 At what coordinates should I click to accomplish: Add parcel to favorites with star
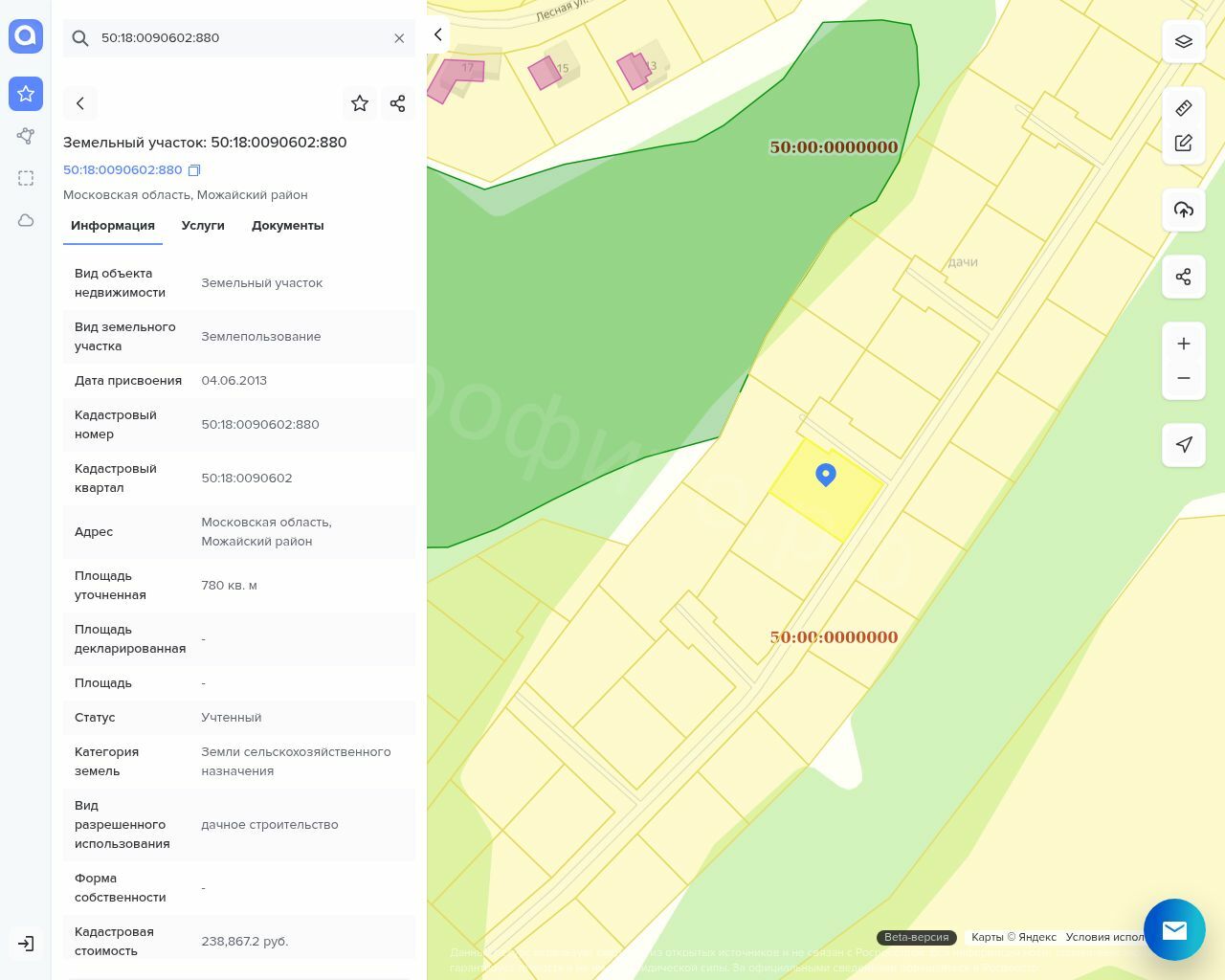pos(359,103)
